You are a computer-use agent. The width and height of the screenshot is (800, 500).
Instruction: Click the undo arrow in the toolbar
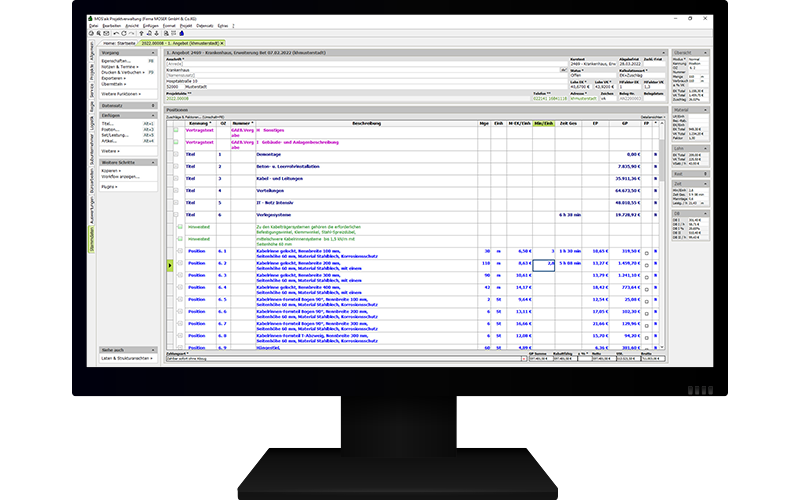(x=116, y=34)
